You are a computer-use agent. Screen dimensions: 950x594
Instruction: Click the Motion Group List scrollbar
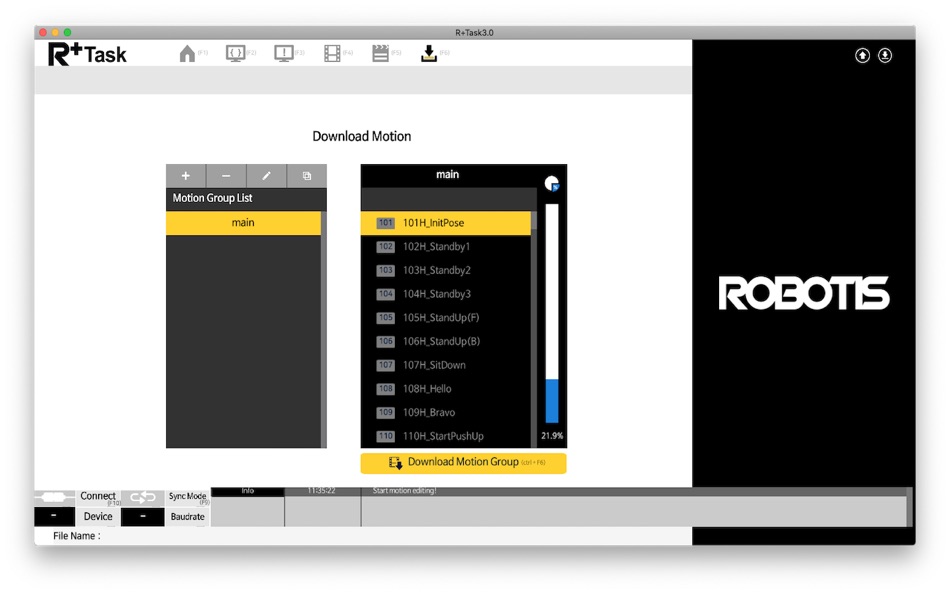[324, 329]
